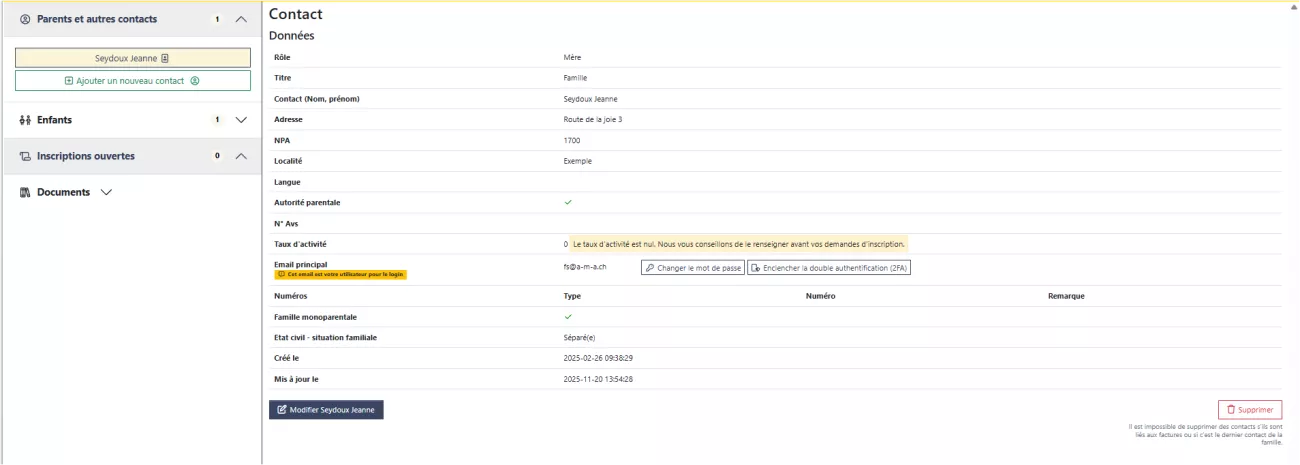This screenshot has height=465, width=1300.
Task: Collapse the Inscriptions ouvertes chevron
Action: click(240, 156)
